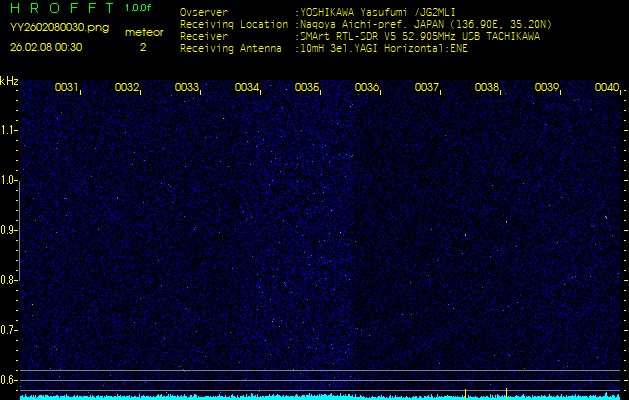Click the 0.8 kHz axis label
Viewport: 629px width, 400px height.
[x=8, y=280]
